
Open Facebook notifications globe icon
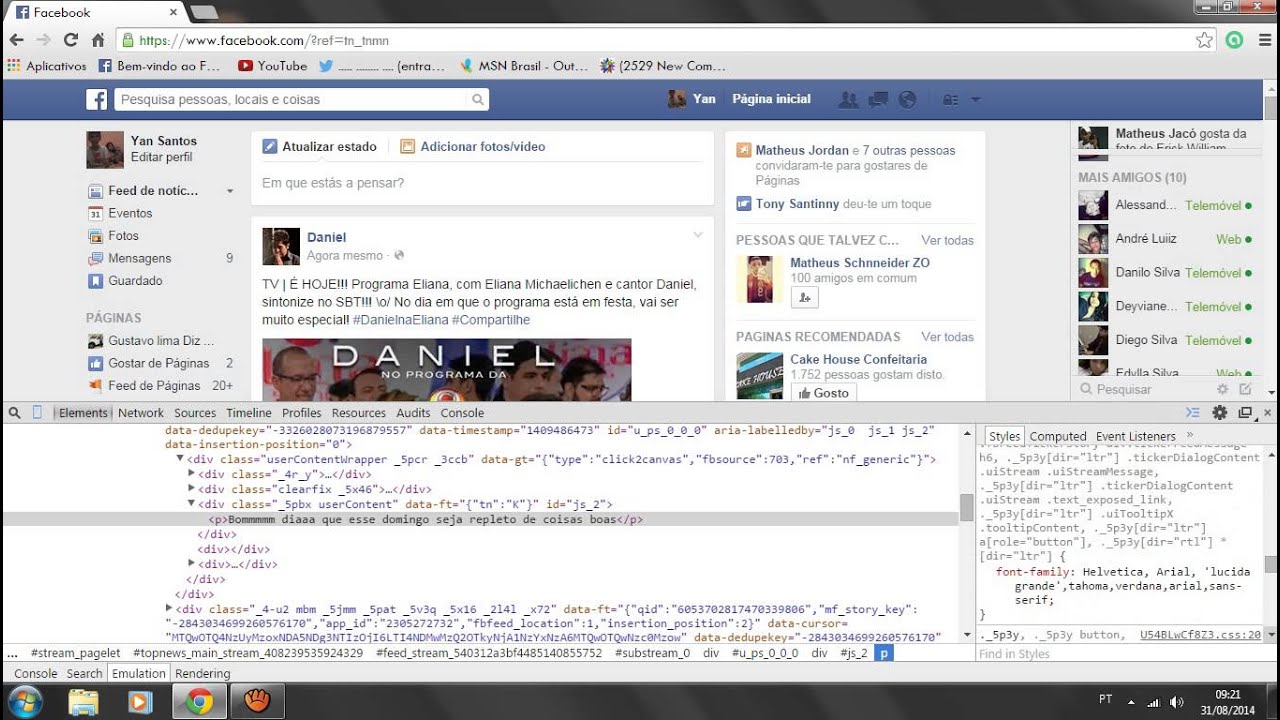(908, 99)
